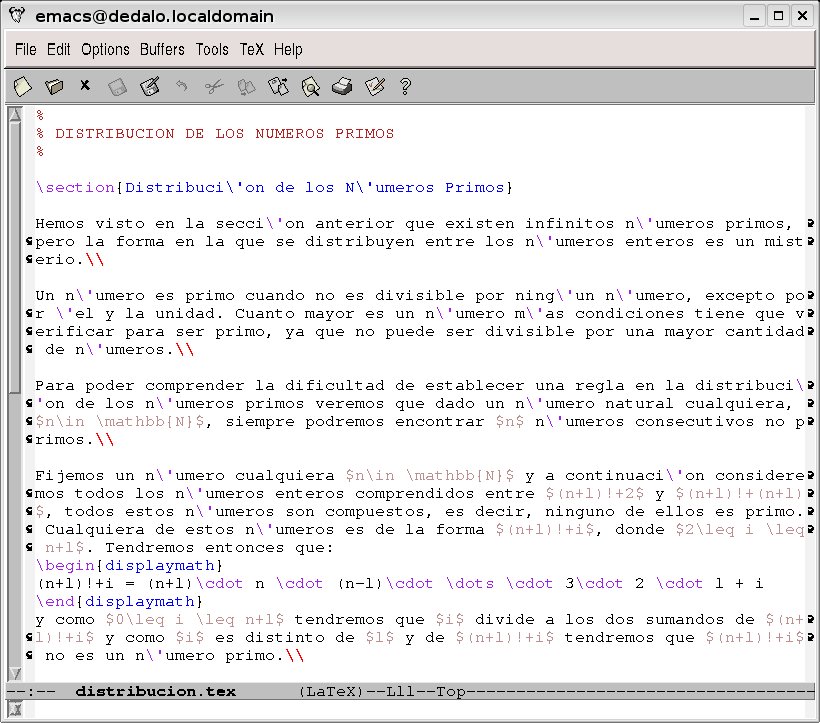Open preferences from the toolbar icon
This screenshot has height=723, width=820.
pos(374,86)
